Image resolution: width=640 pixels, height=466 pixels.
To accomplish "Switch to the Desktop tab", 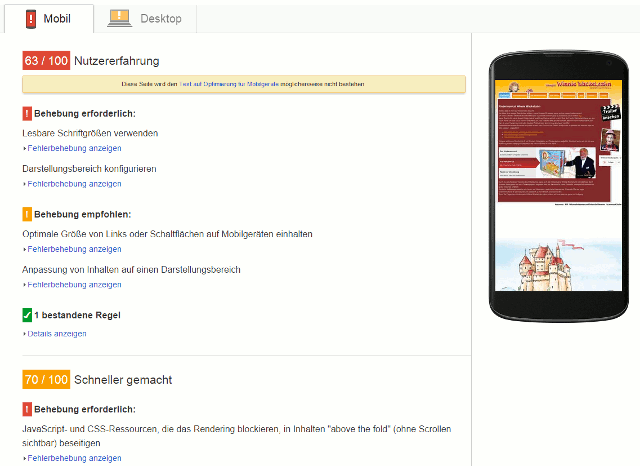I will [145, 19].
